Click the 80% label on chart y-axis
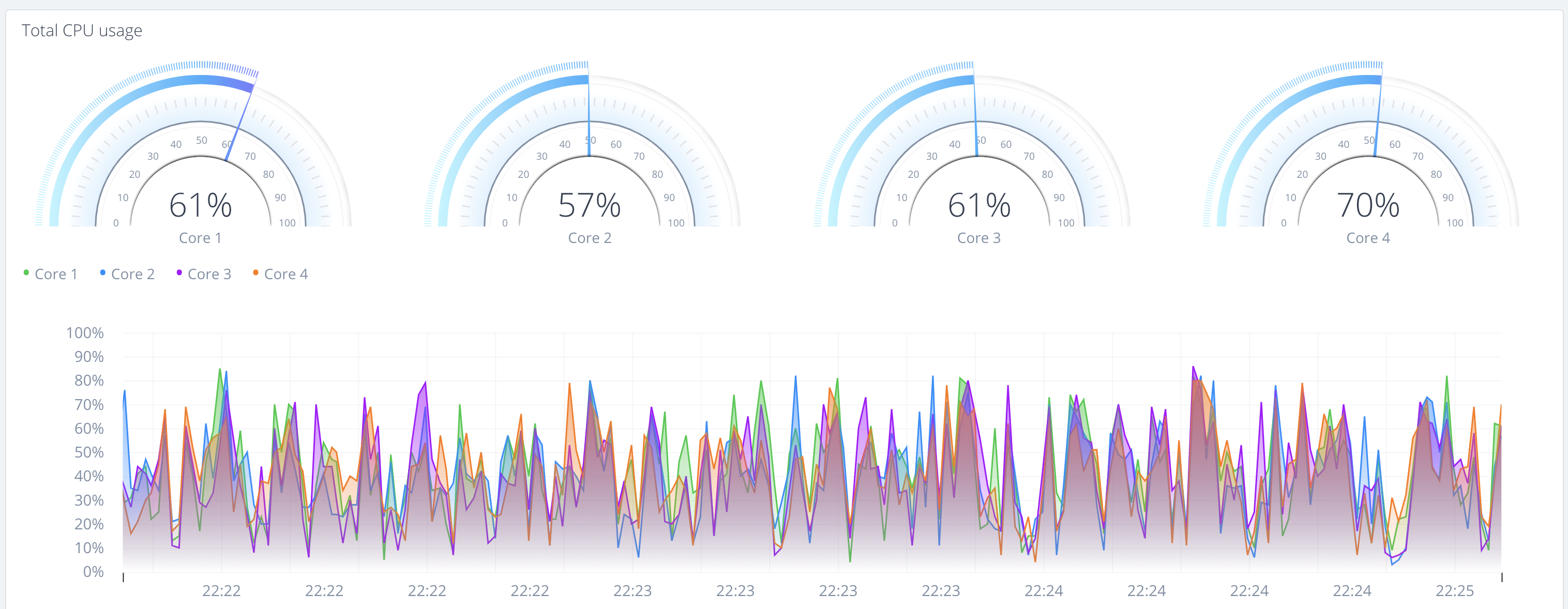Viewport: 1568px width, 609px height. click(x=89, y=380)
